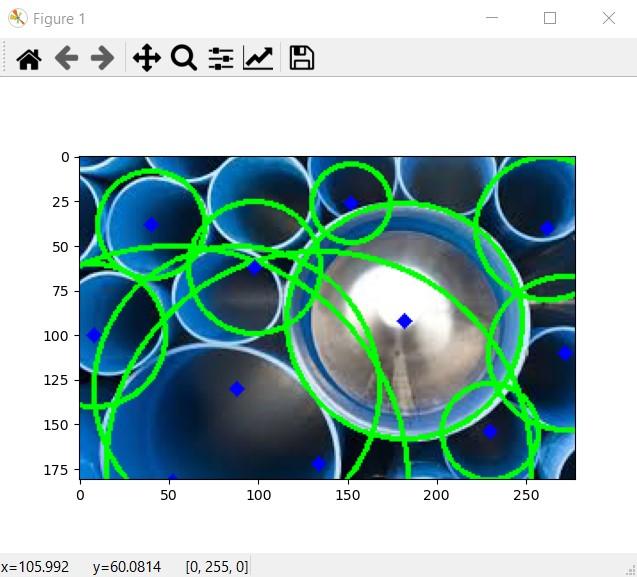Click the y-axis tick label 100
This screenshot has width=637, height=577.
56,336
